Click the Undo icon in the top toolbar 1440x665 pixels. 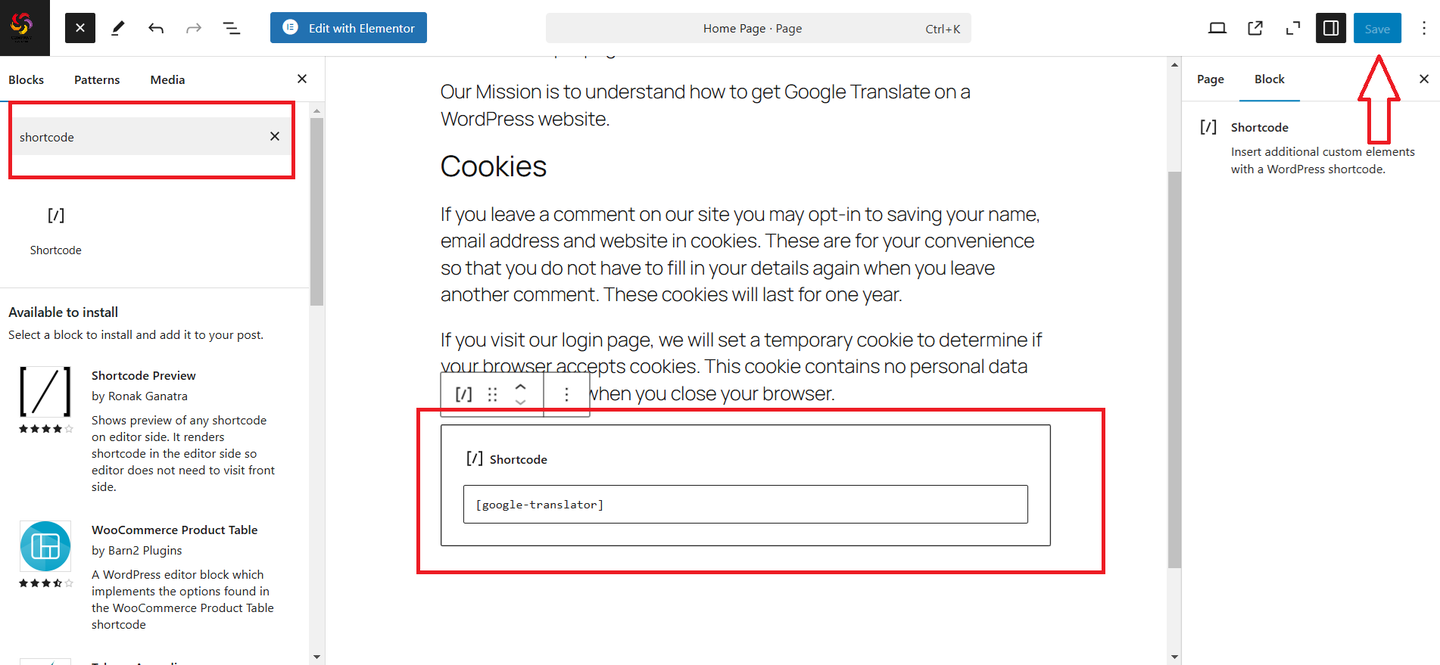click(156, 27)
